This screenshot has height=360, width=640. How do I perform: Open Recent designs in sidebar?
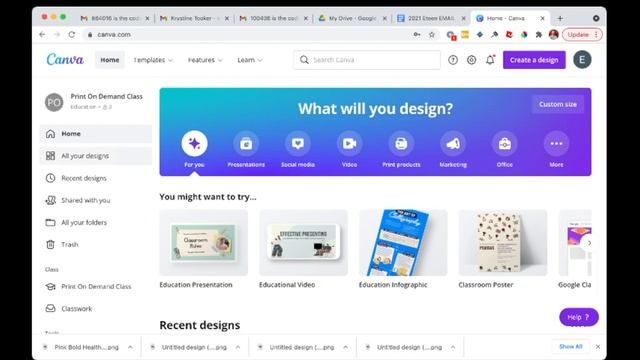[96, 178]
